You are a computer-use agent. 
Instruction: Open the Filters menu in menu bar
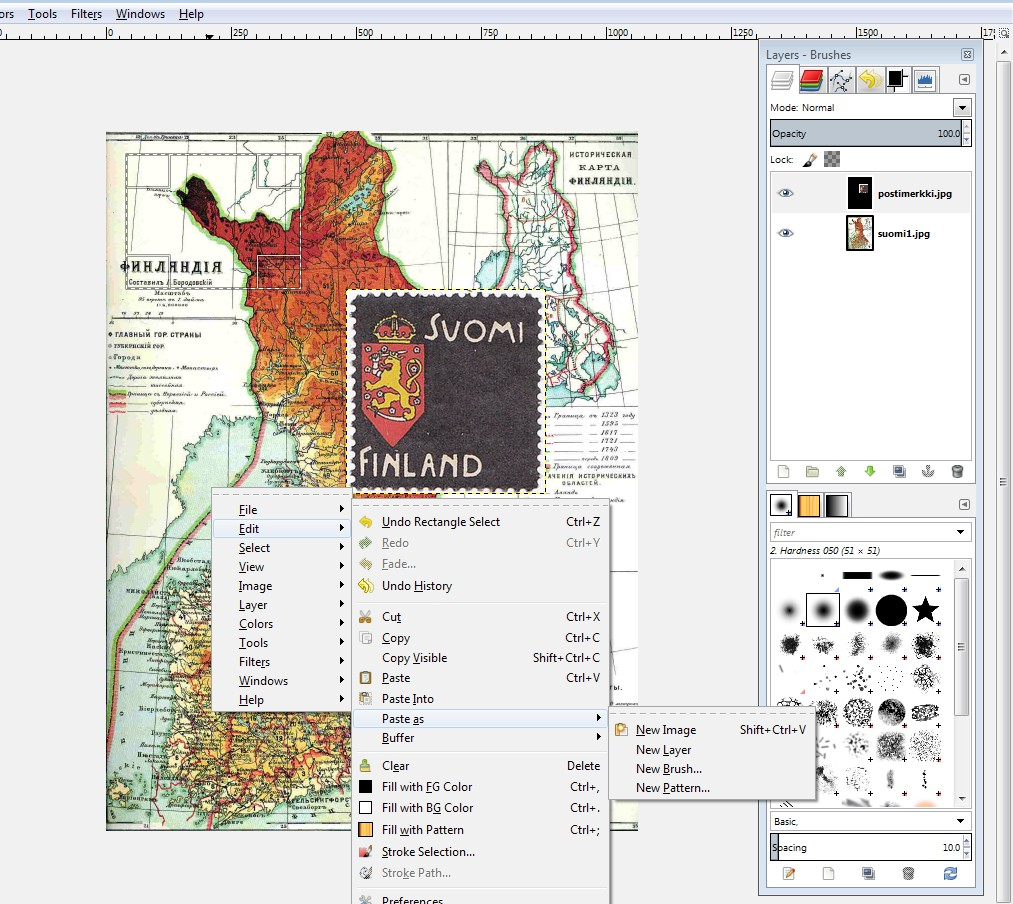(86, 14)
